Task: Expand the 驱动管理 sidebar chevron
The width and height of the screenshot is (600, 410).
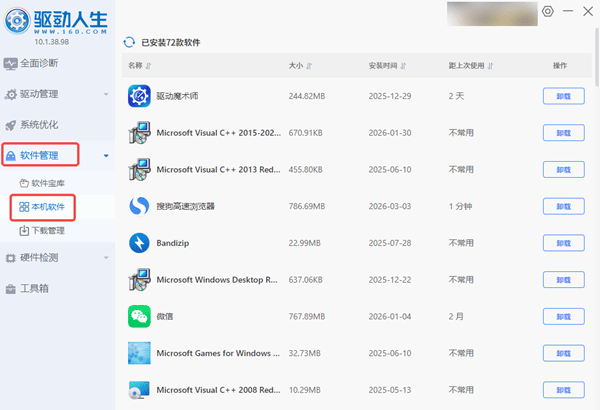Action: coord(106,94)
